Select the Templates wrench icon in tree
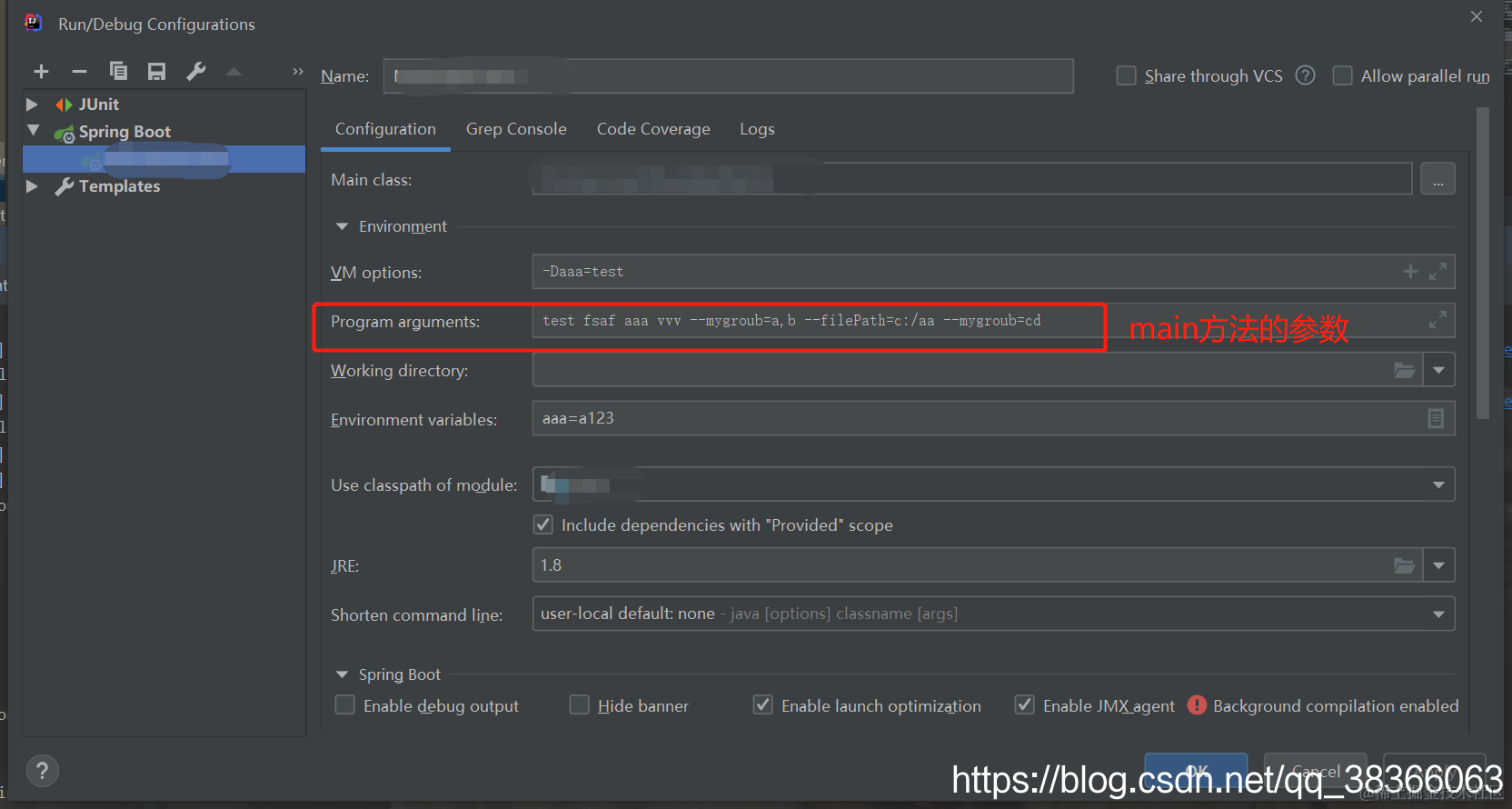 click(x=64, y=186)
